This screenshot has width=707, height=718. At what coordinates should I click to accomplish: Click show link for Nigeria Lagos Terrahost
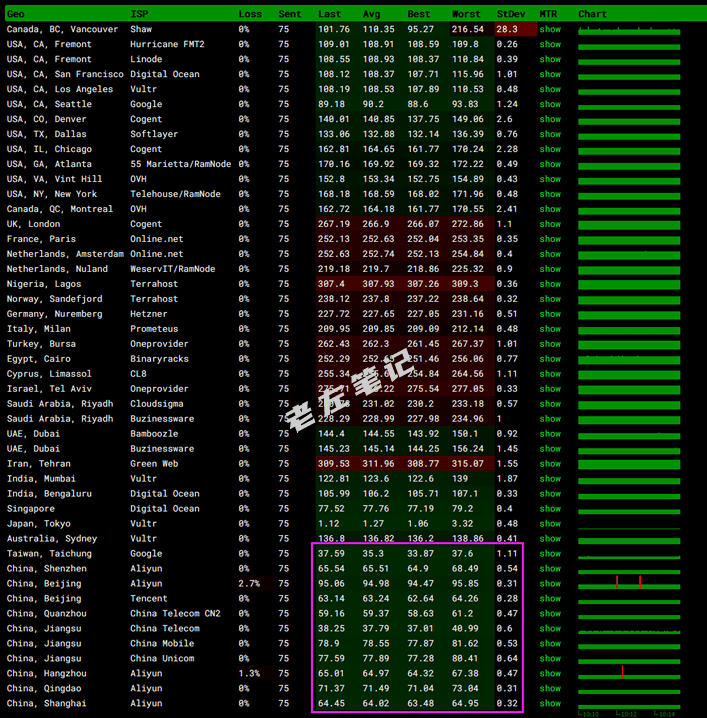tap(550, 284)
